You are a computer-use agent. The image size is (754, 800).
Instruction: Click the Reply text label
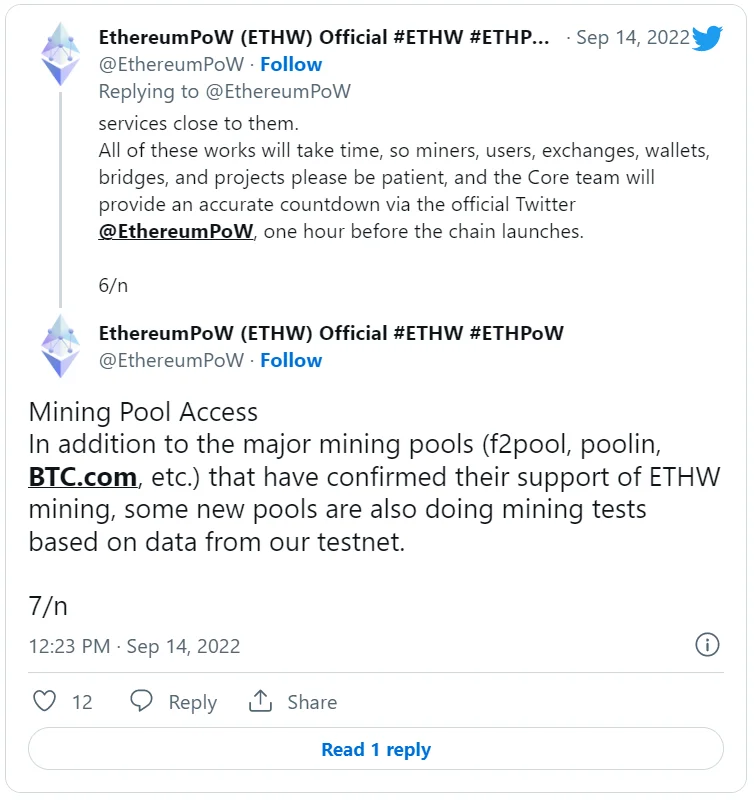(192, 703)
